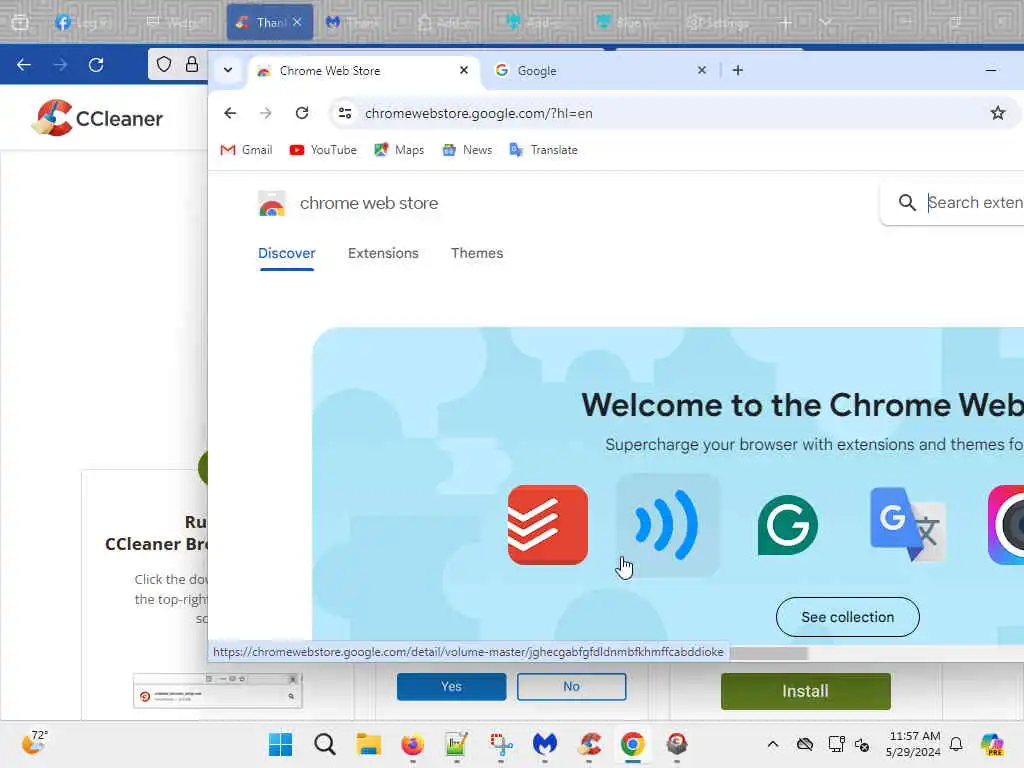This screenshot has height=768, width=1024.
Task: Open a new Chrome tab
Action: point(737,70)
